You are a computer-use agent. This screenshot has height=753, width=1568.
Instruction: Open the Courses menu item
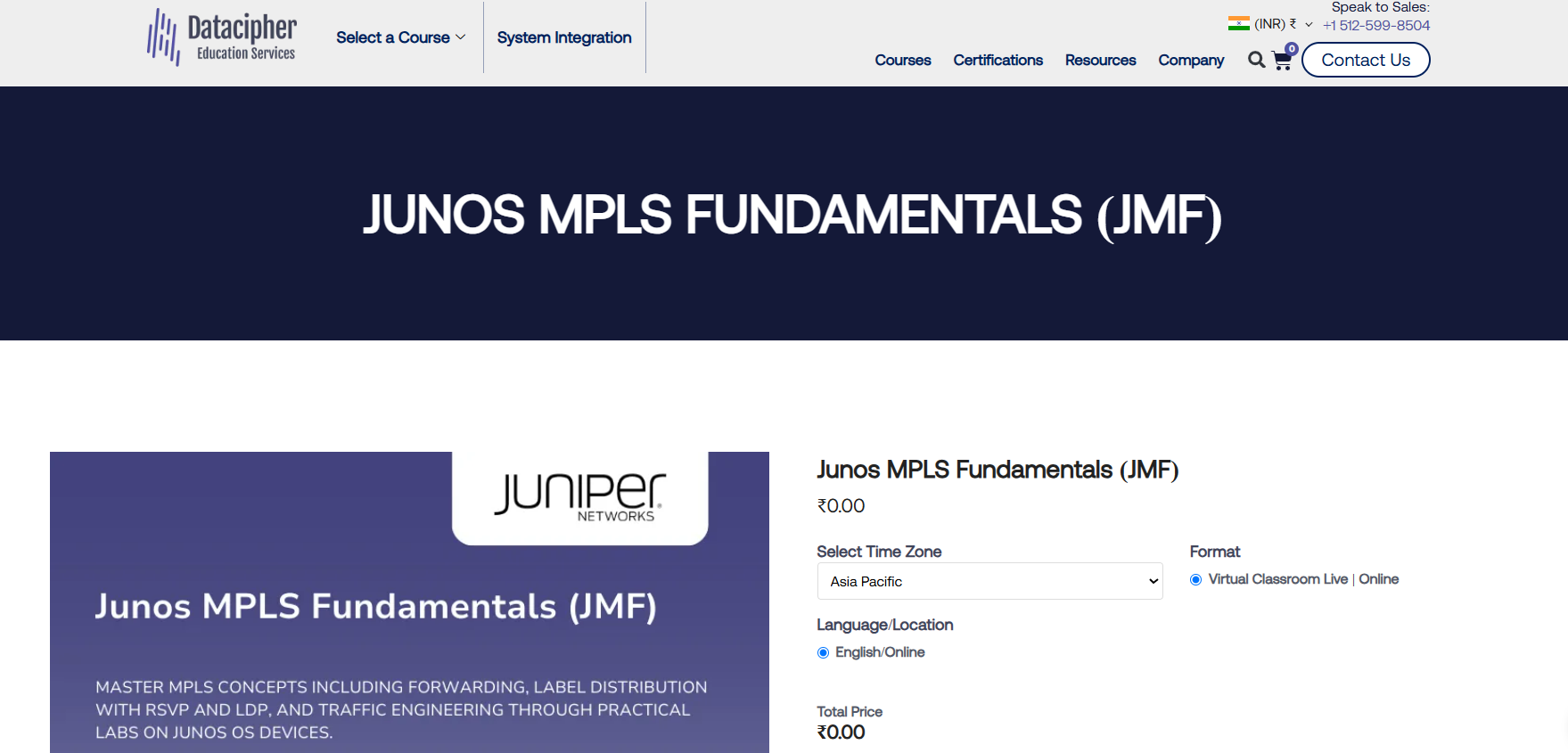coord(903,60)
